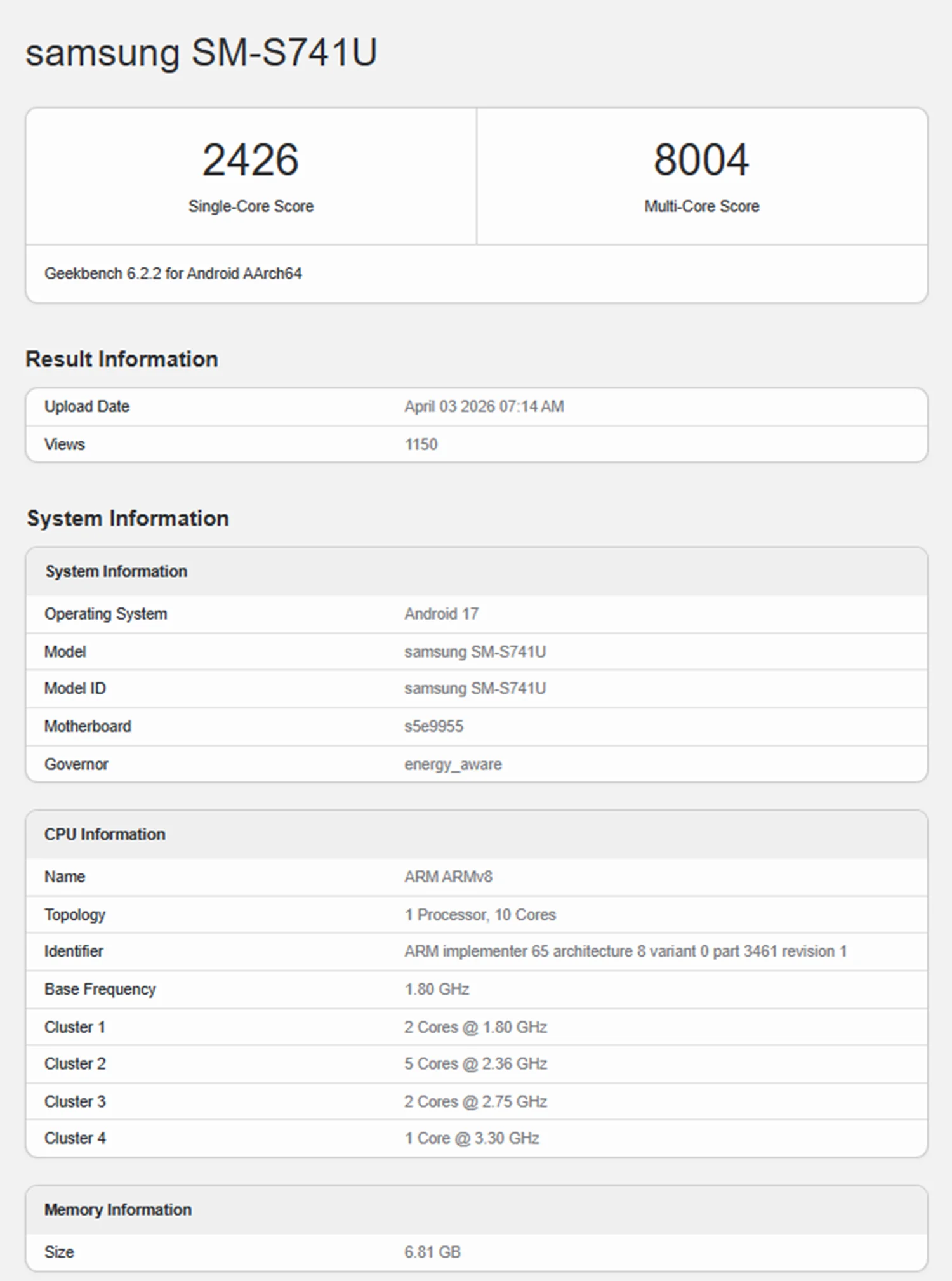Click the 'Cluster 2' row label
Screen dimensions: 952x1281
pyautogui.click(x=75, y=1063)
